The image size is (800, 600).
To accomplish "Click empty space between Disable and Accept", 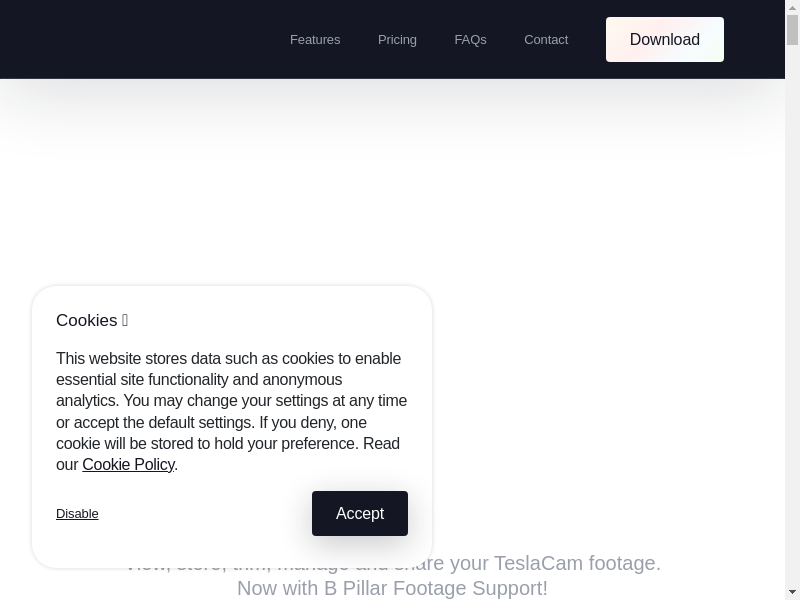I will pos(200,514).
